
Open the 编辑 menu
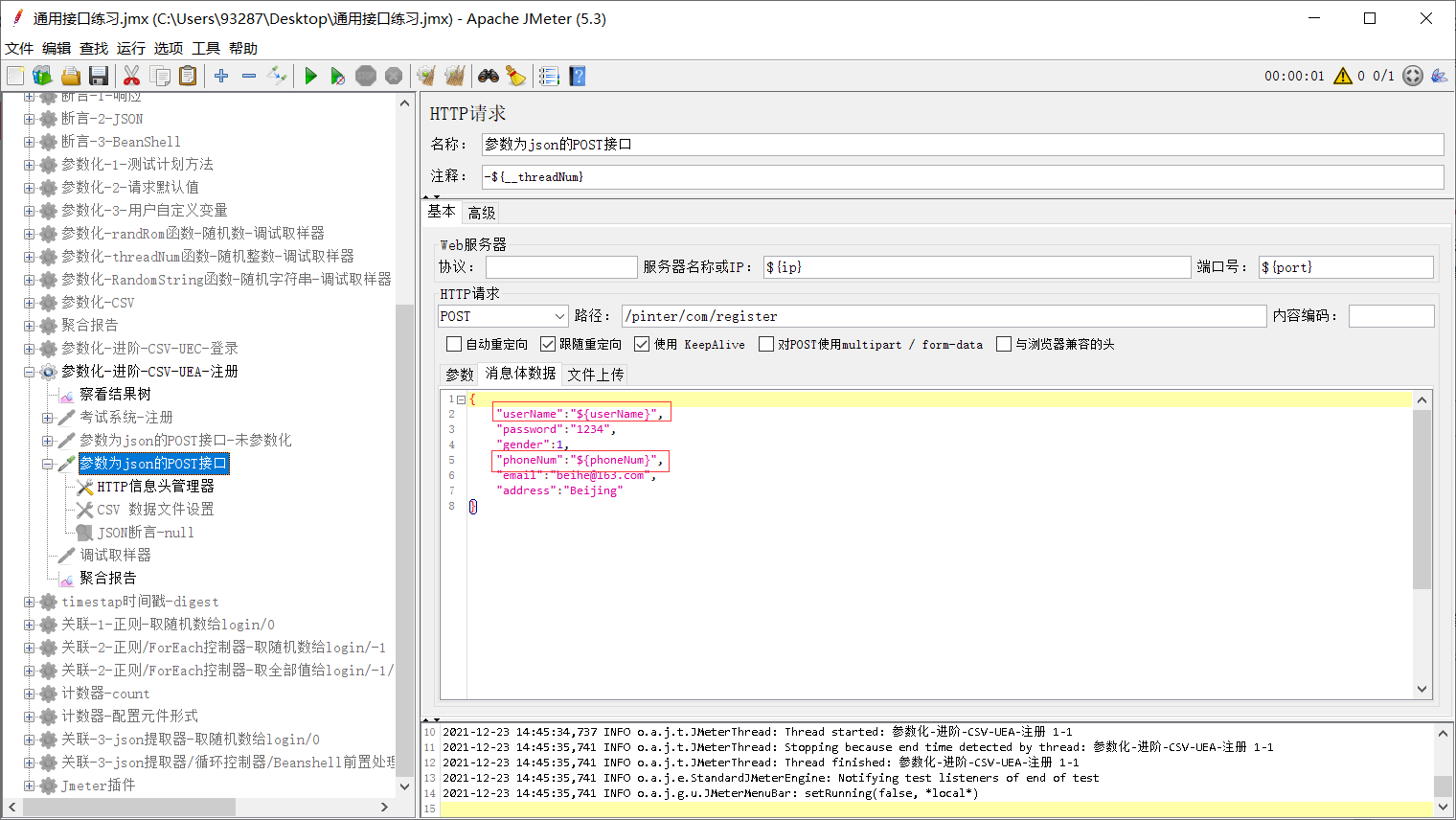57,48
